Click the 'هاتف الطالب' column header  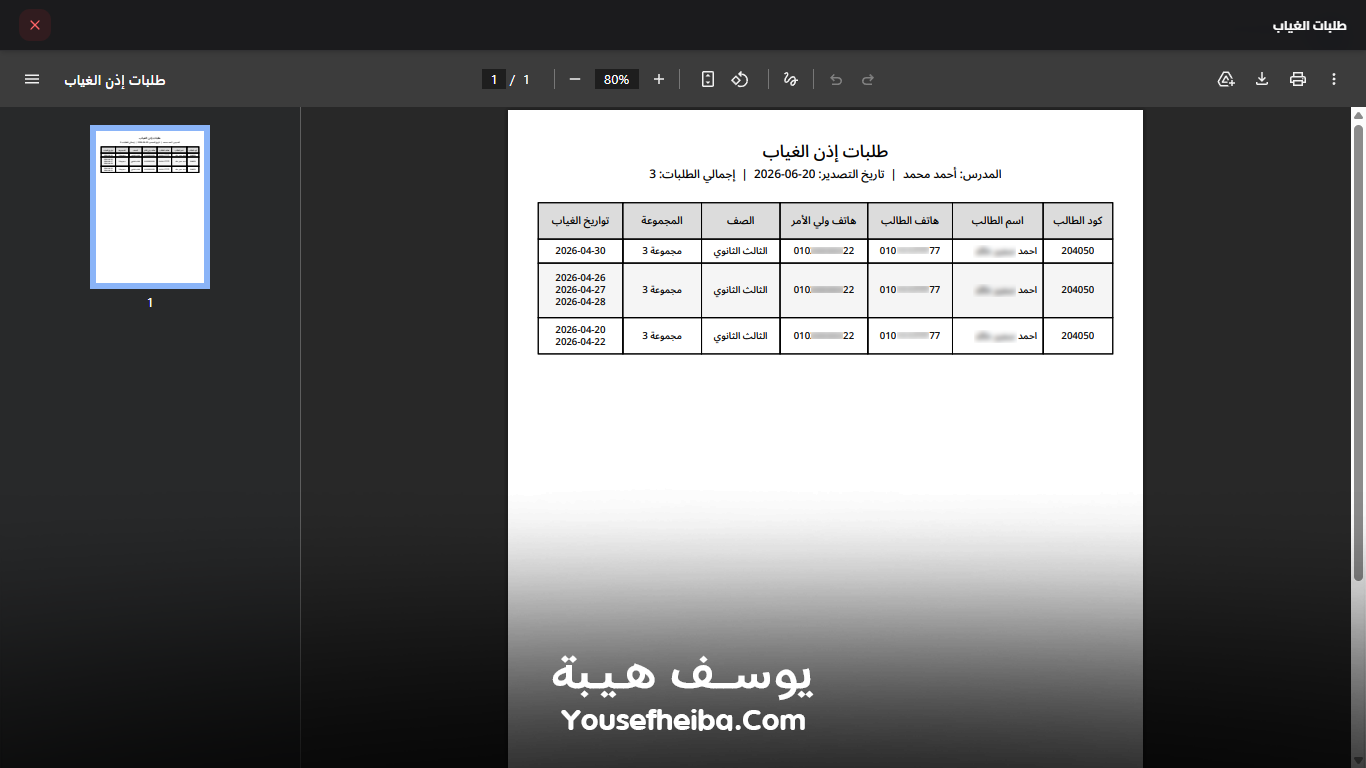pos(910,220)
